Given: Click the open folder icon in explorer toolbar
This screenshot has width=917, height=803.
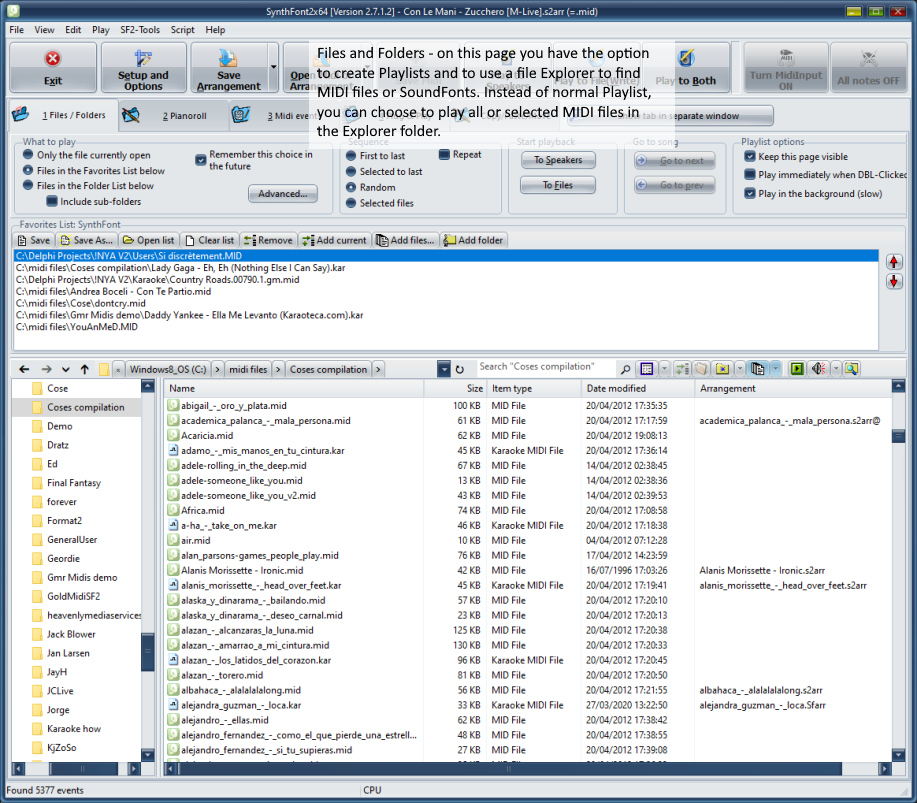Looking at the screenshot, I should pyautogui.click(x=701, y=368).
